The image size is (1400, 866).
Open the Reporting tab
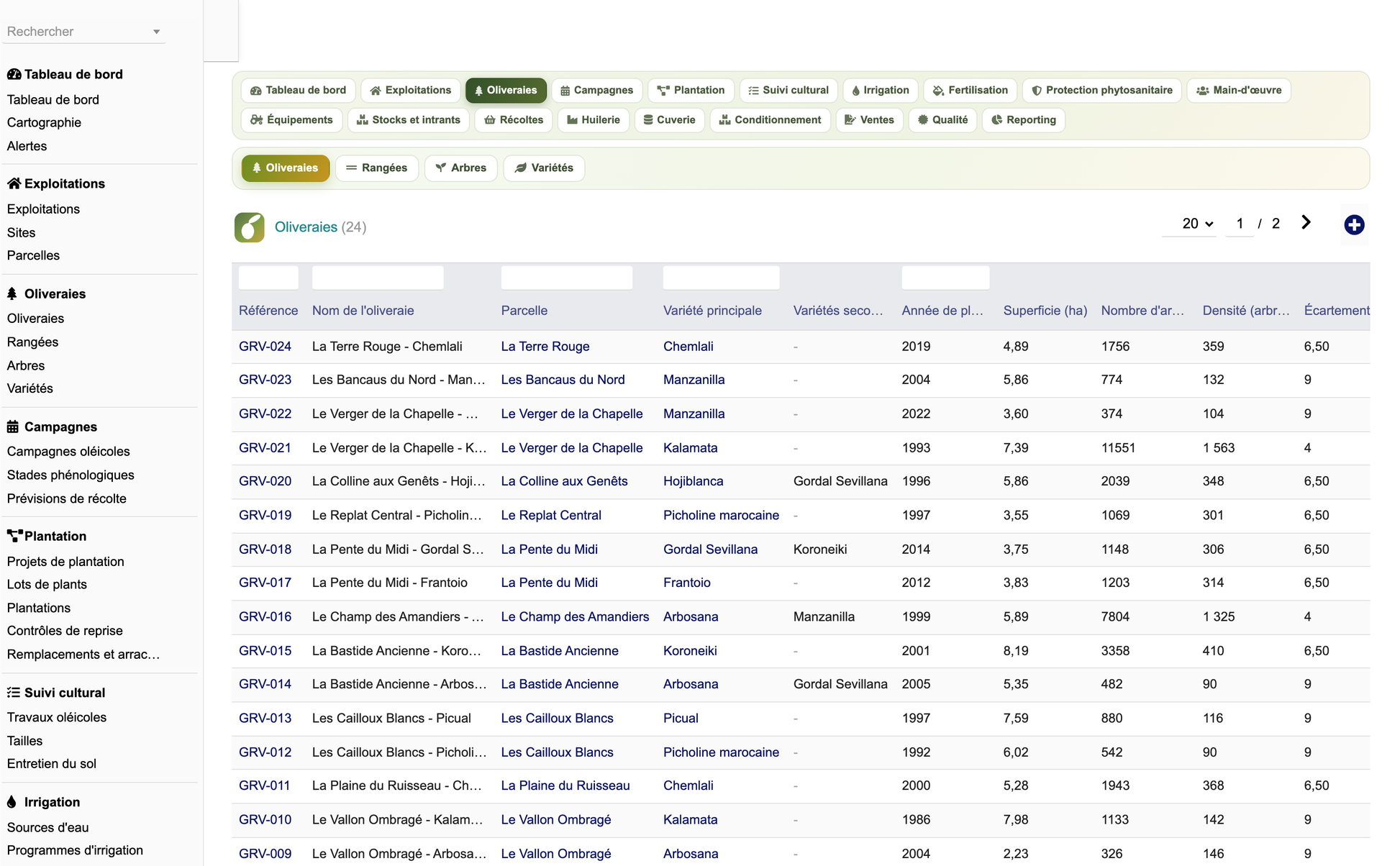click(x=1023, y=119)
